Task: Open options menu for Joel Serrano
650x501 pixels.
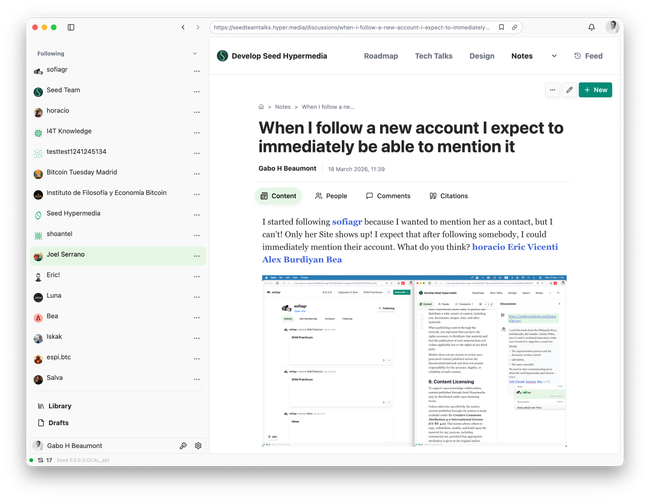Action: [x=196, y=255]
